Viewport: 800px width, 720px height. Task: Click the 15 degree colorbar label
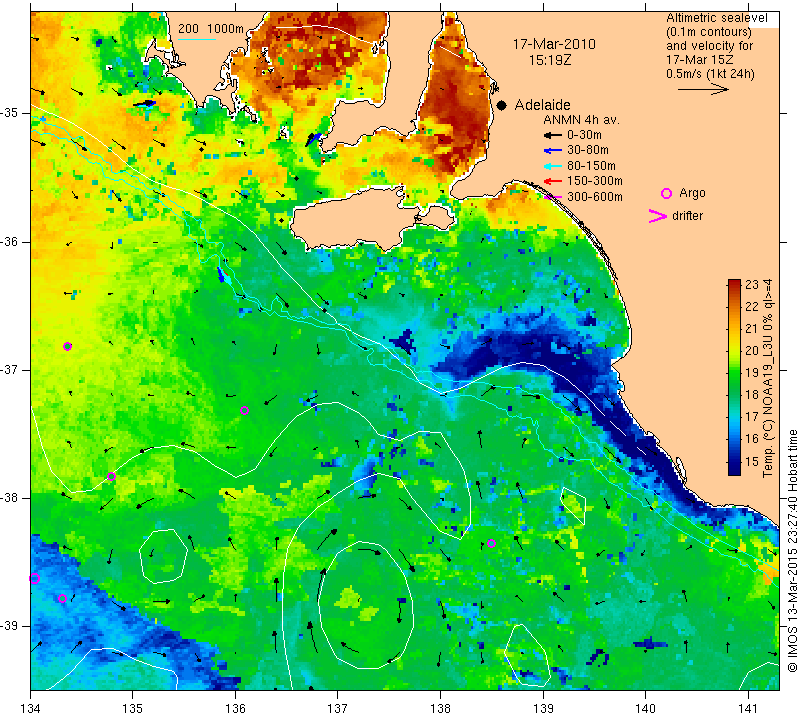pyautogui.click(x=752, y=461)
